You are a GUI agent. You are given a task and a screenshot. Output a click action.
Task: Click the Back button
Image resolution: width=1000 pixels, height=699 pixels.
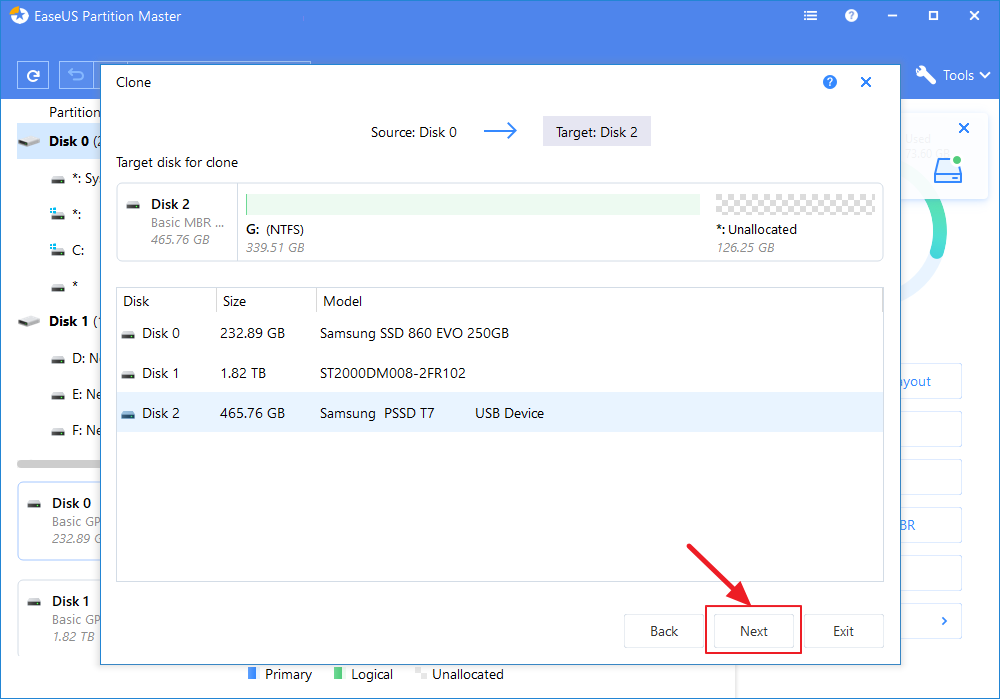663,630
